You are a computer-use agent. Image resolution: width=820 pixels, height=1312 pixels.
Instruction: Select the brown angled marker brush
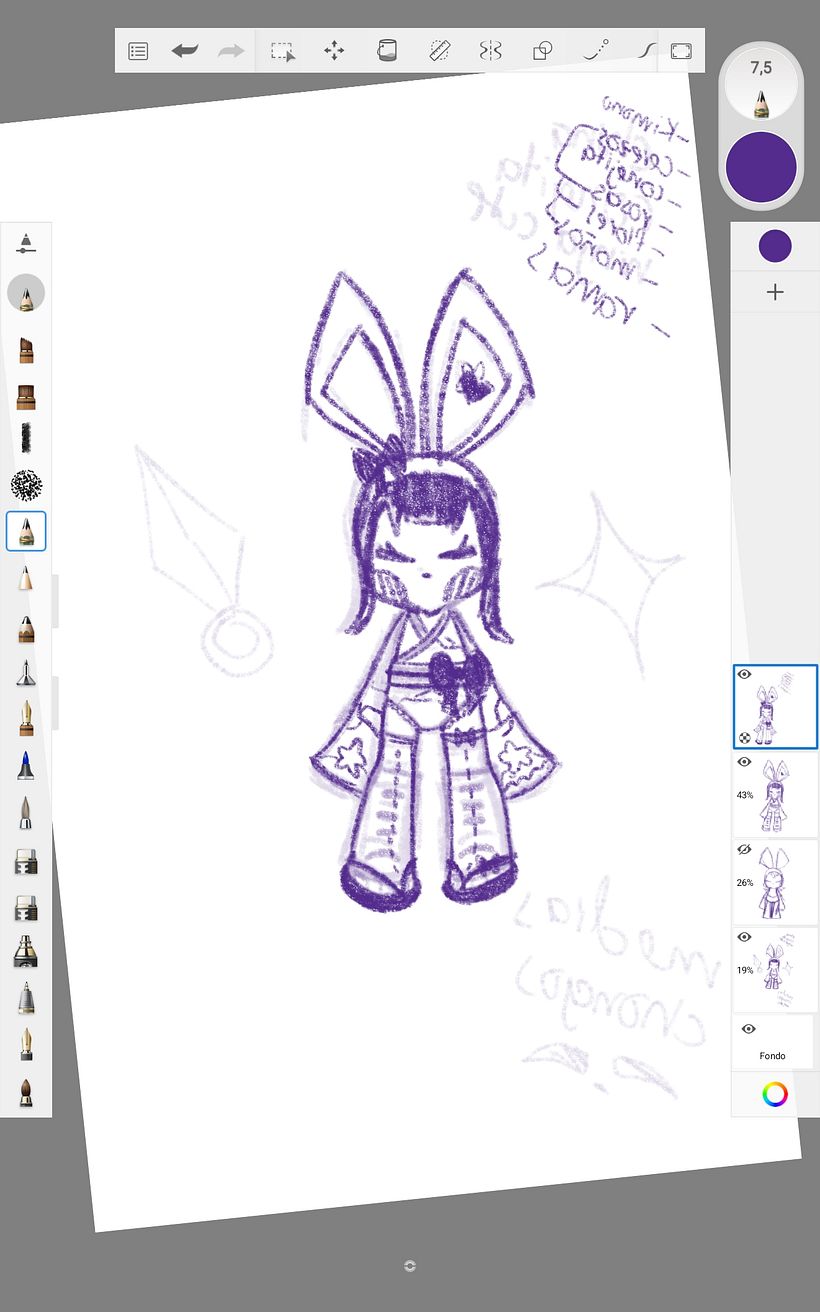(x=26, y=350)
